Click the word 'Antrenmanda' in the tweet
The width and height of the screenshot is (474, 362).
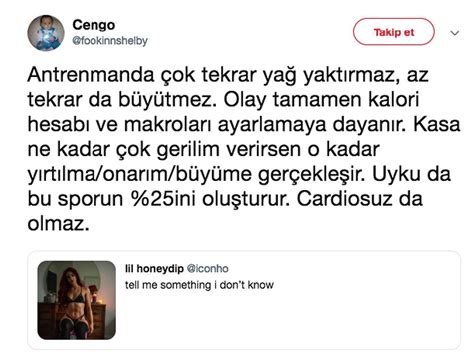tap(91, 75)
